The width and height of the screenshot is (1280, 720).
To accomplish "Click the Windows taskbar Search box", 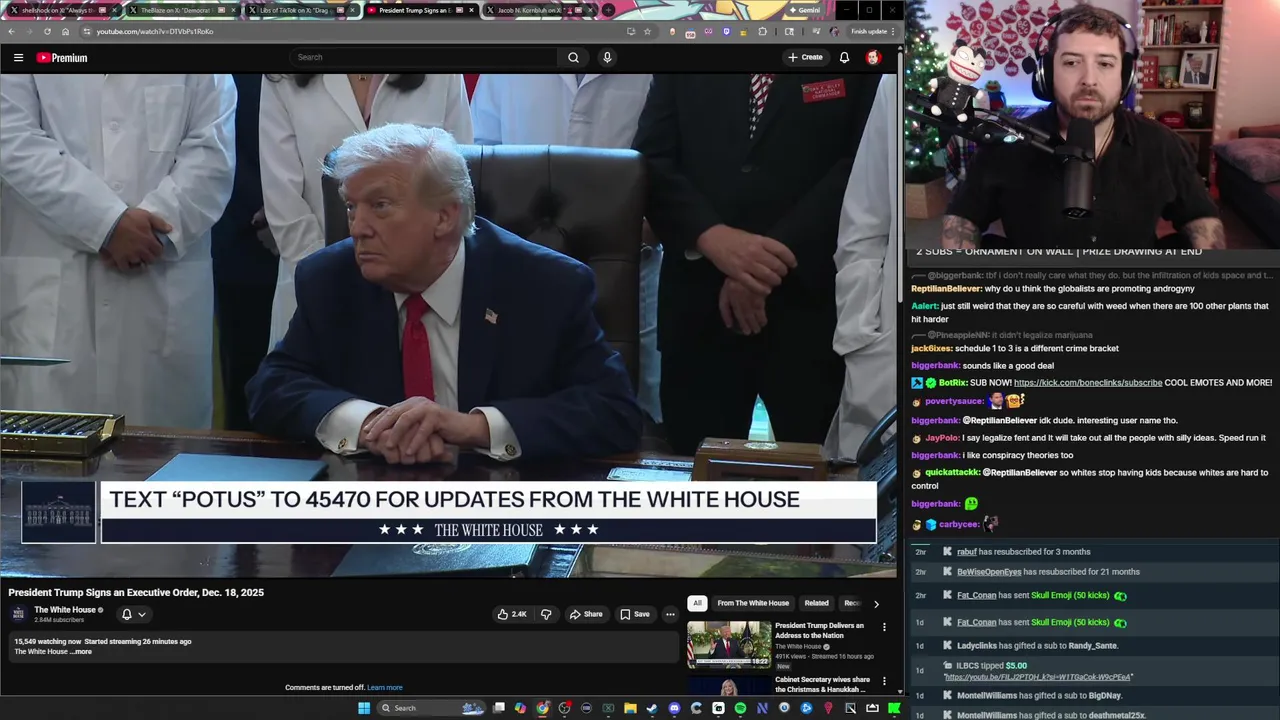I will (x=431, y=708).
